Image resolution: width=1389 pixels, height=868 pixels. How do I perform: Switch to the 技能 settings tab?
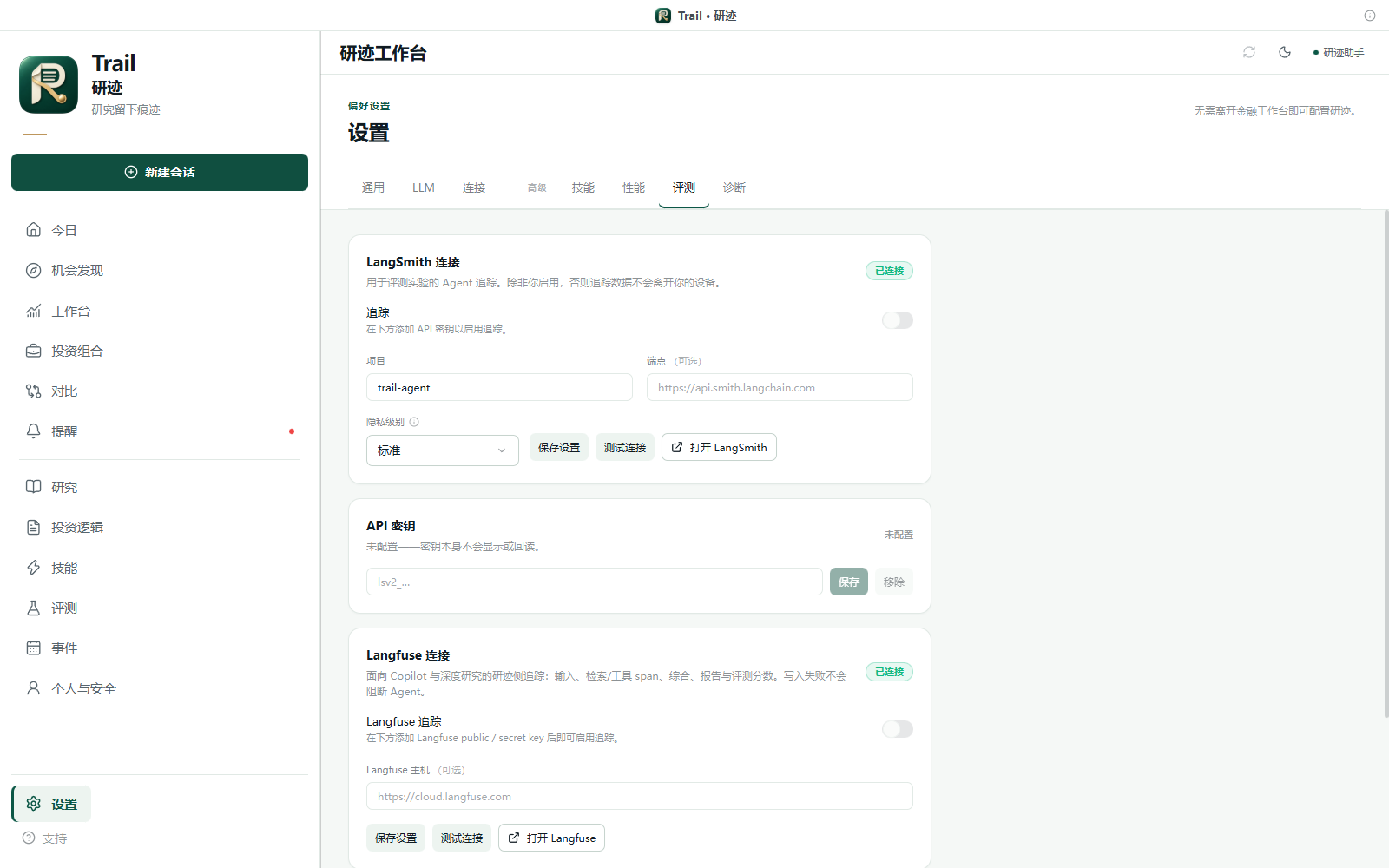tap(583, 187)
